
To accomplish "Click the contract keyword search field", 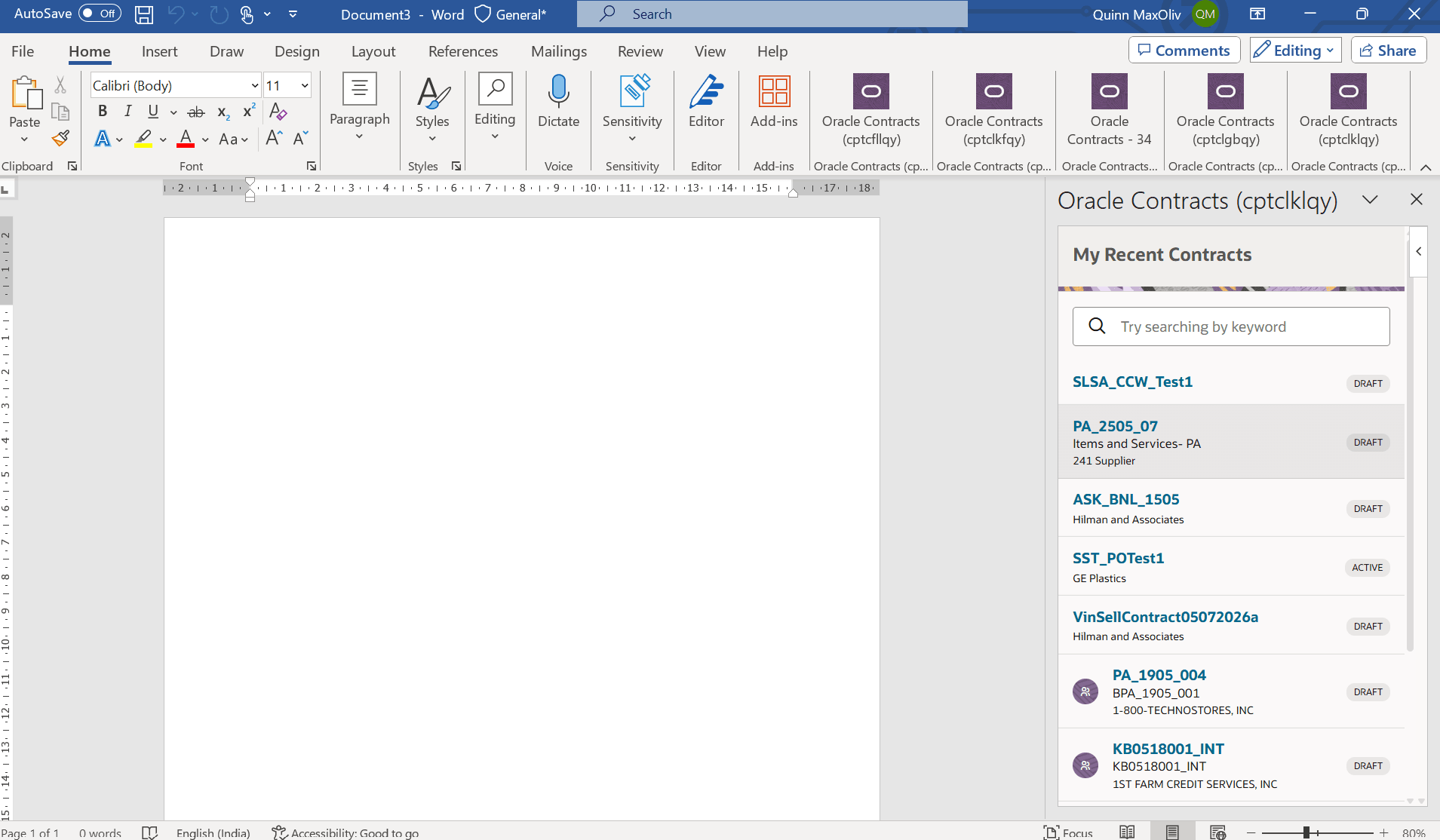I will click(x=1231, y=326).
